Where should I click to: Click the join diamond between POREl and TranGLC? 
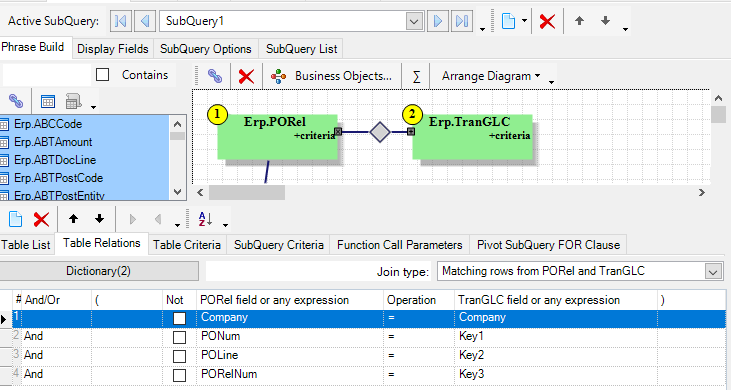(x=380, y=132)
